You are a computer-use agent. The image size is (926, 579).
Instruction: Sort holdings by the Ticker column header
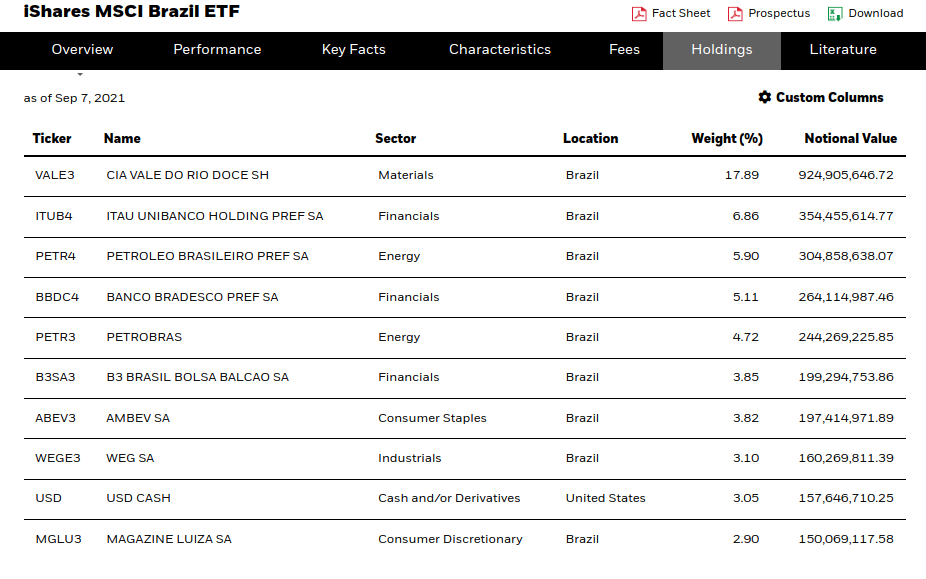[x=52, y=138]
